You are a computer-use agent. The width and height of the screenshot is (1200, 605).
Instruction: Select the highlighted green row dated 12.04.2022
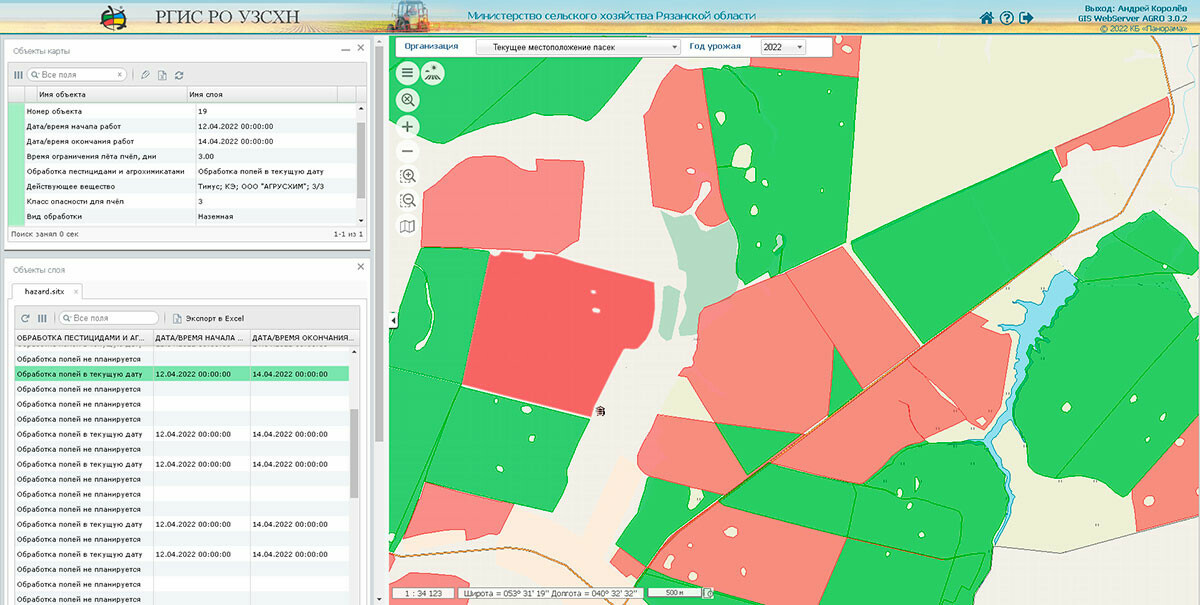coord(180,374)
